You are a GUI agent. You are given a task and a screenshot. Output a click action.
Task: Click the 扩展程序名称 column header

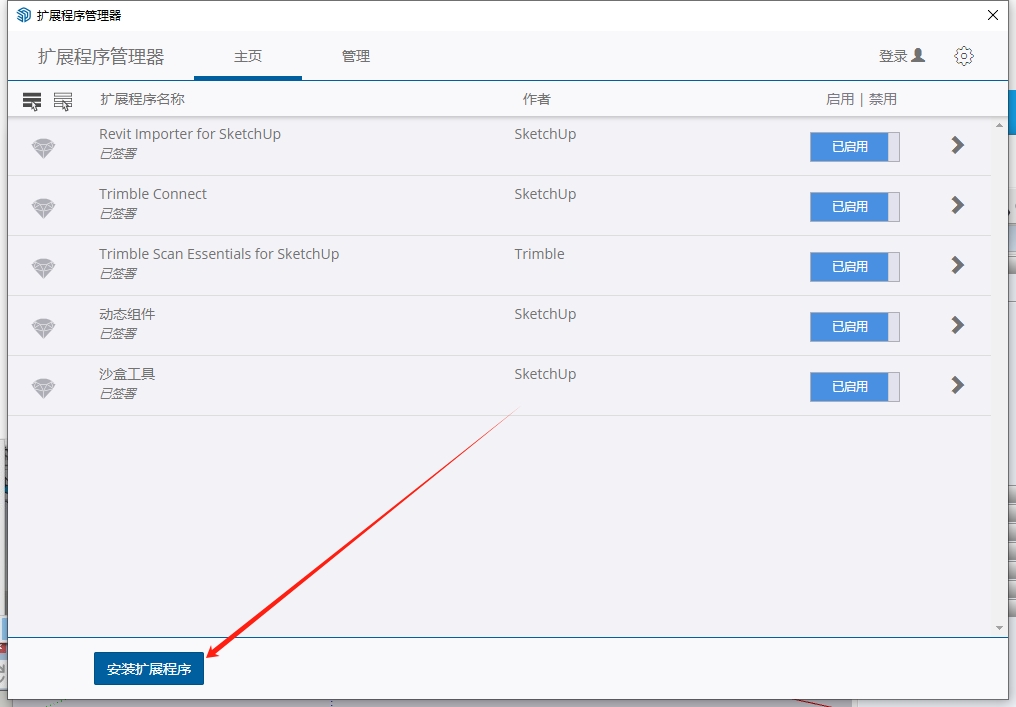pos(143,99)
